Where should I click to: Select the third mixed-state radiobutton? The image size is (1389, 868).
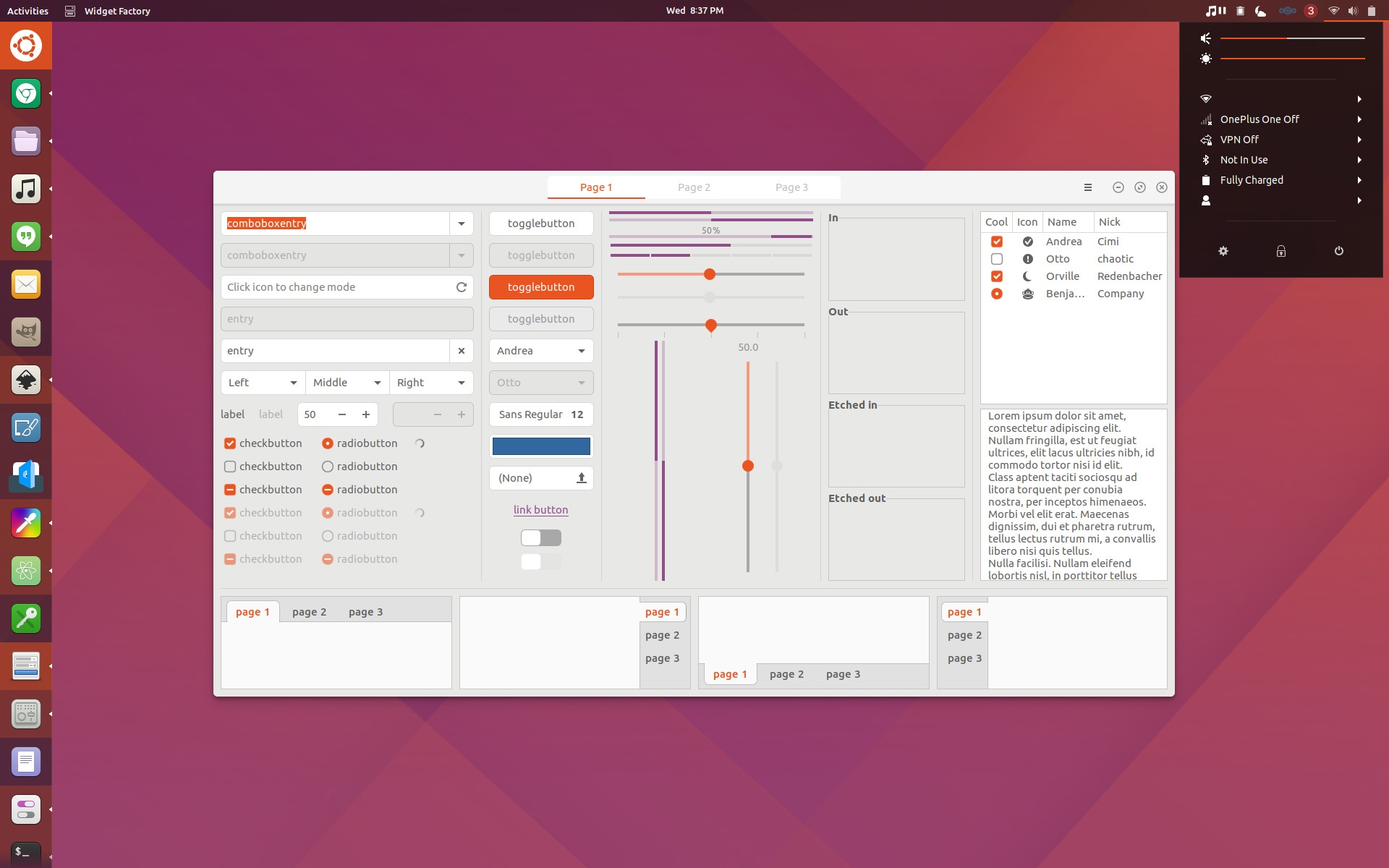tap(328, 490)
